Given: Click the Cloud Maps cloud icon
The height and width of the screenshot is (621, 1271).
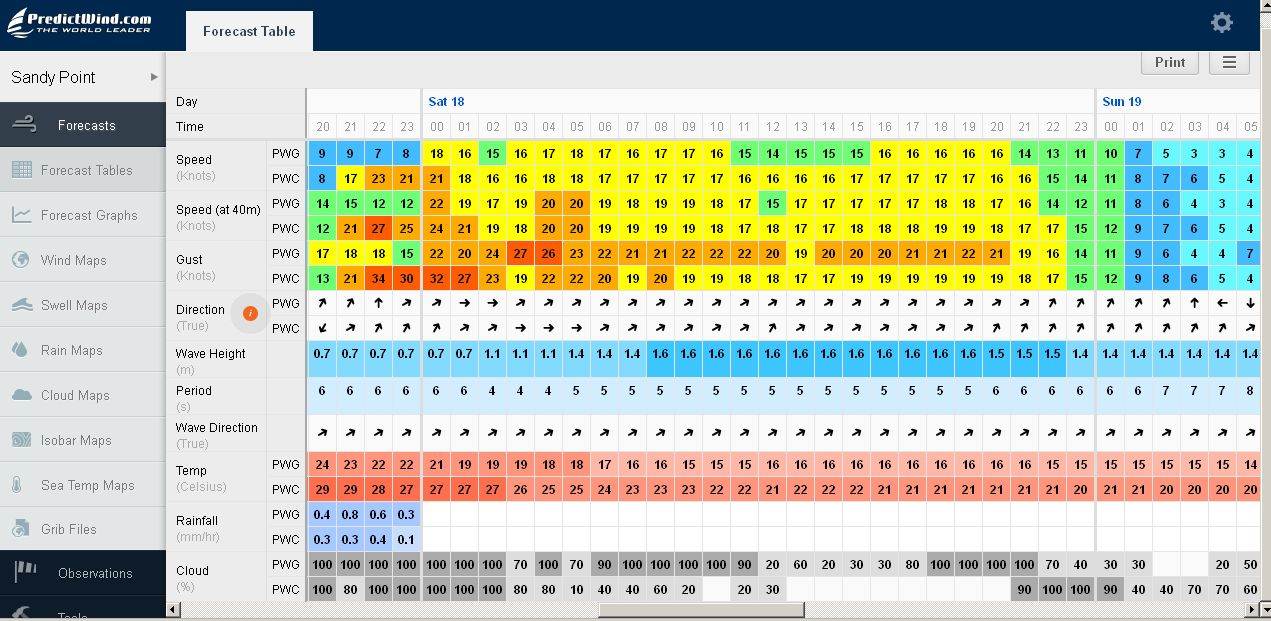Looking at the screenshot, I should click(21, 395).
